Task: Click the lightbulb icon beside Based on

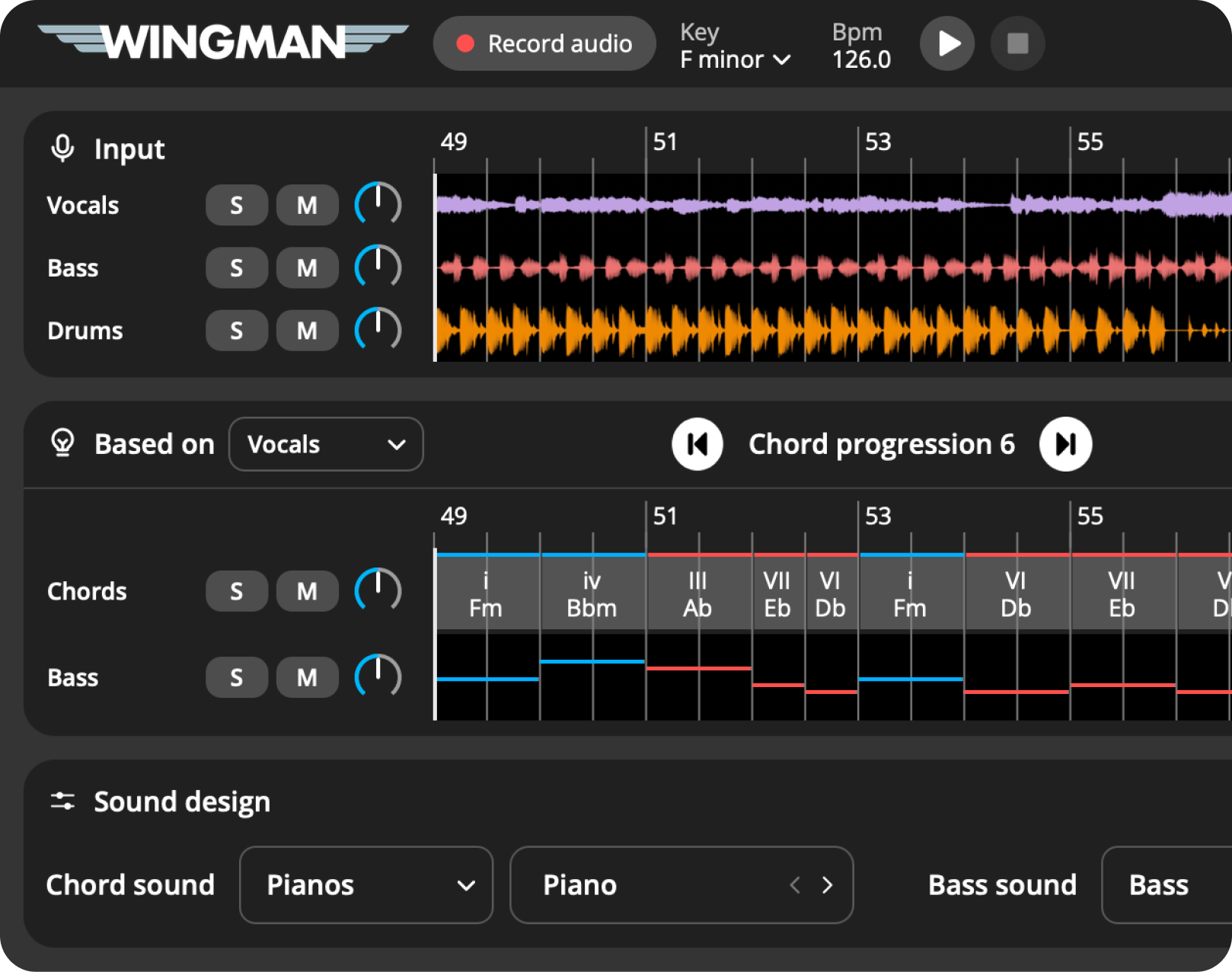Action: 62,443
